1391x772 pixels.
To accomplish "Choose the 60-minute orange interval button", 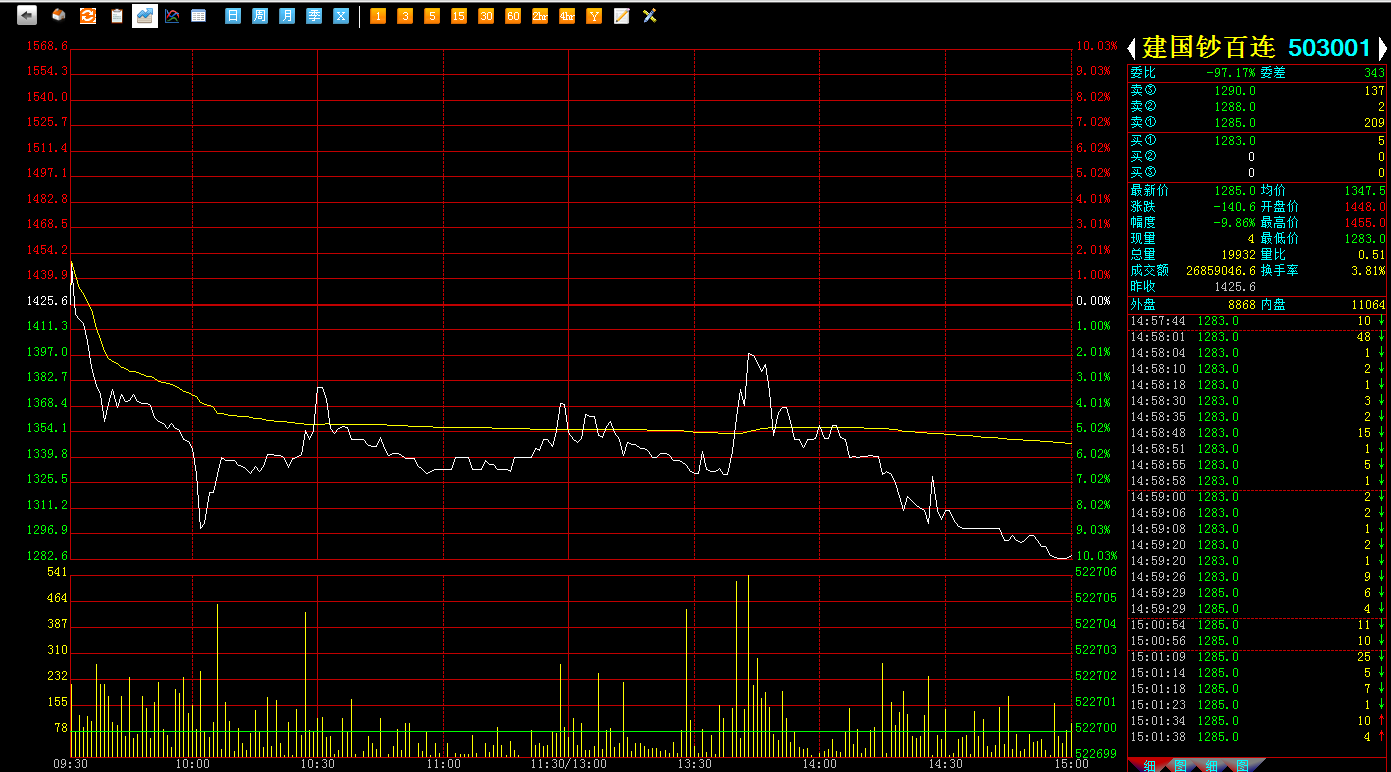I will [x=513, y=16].
